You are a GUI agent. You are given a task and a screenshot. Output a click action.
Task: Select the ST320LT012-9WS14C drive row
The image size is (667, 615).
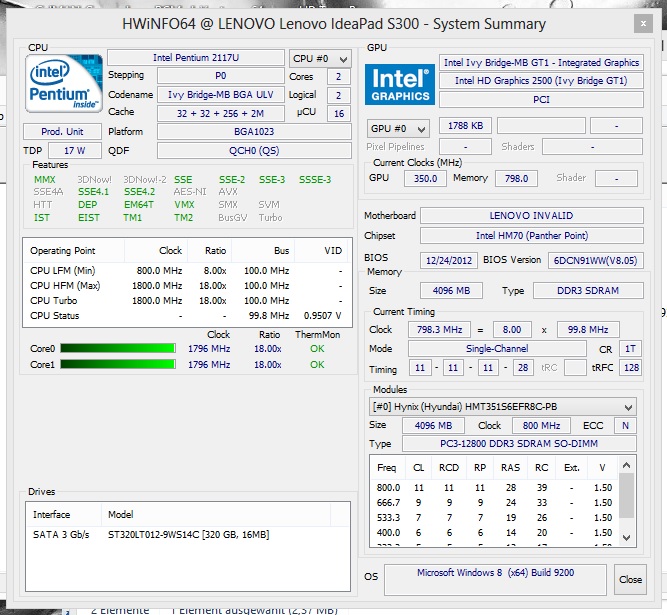tap(188, 535)
